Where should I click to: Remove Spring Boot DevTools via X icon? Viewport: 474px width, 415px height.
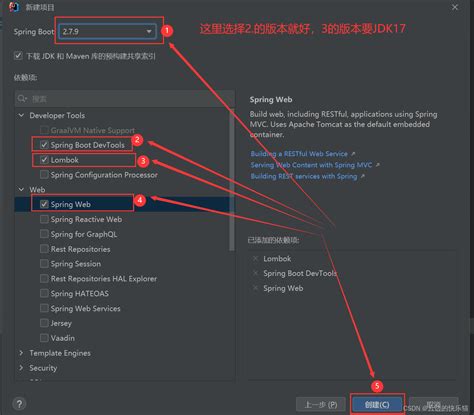256,273
